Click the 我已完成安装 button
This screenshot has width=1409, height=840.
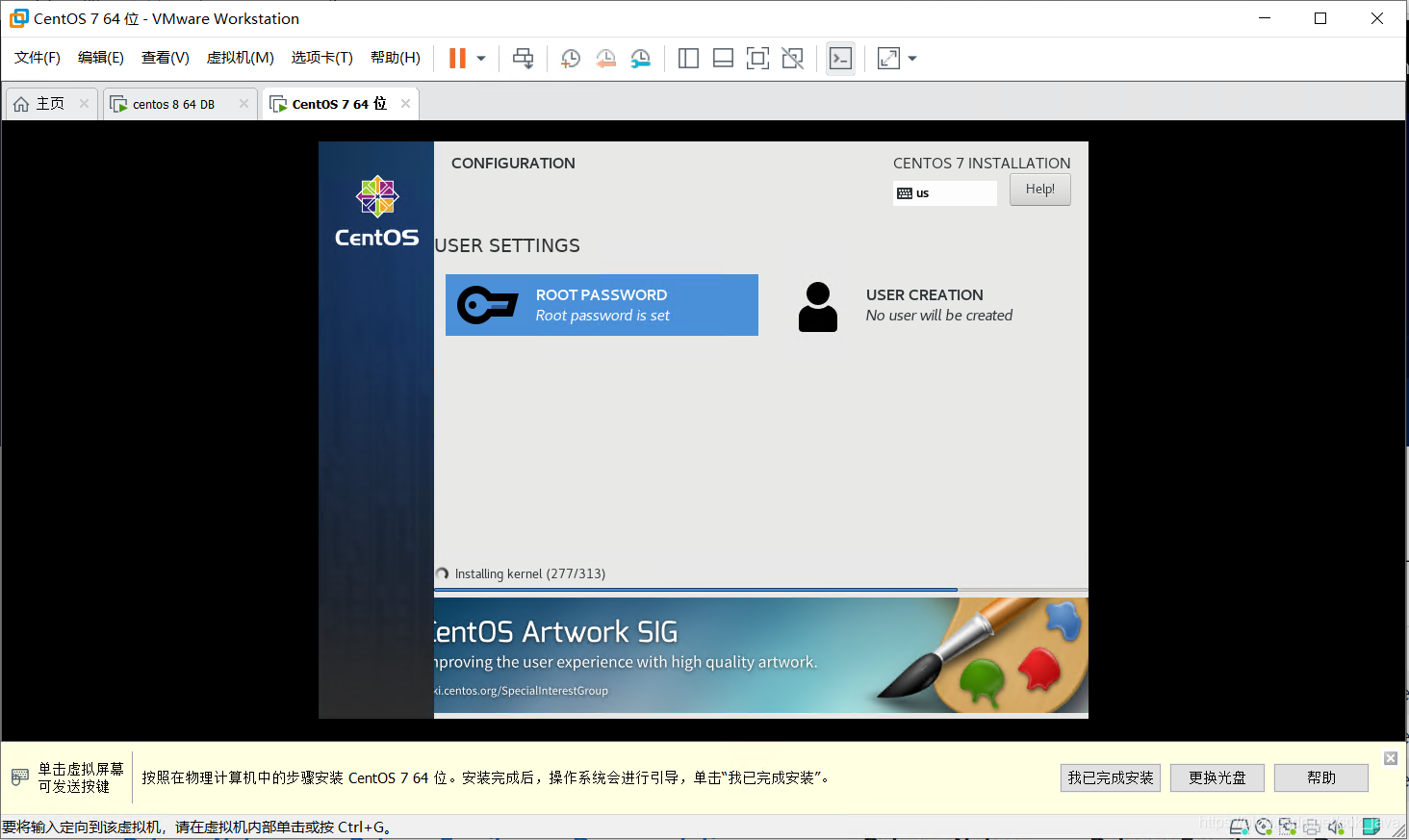tap(1111, 777)
